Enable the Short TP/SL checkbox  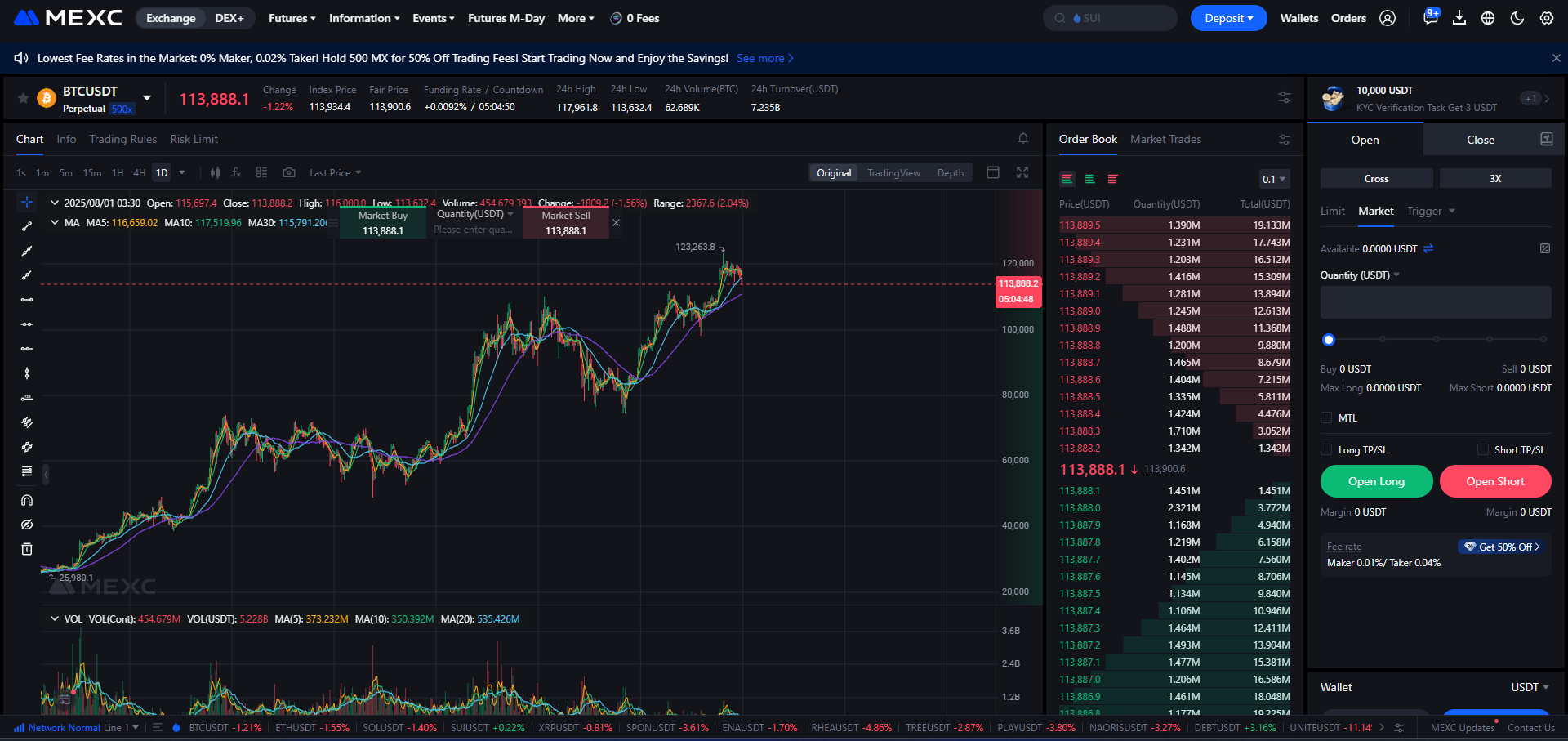tap(1483, 449)
